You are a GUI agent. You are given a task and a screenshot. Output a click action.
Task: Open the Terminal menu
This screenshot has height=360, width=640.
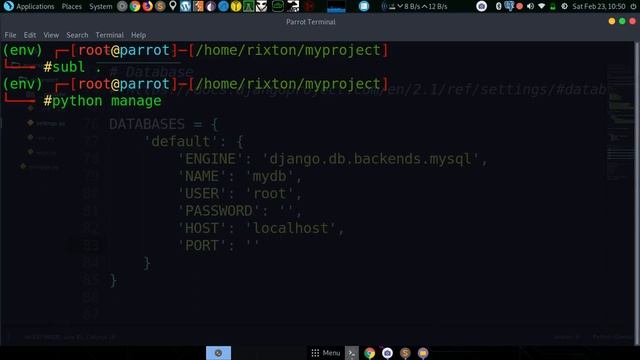[x=109, y=35]
